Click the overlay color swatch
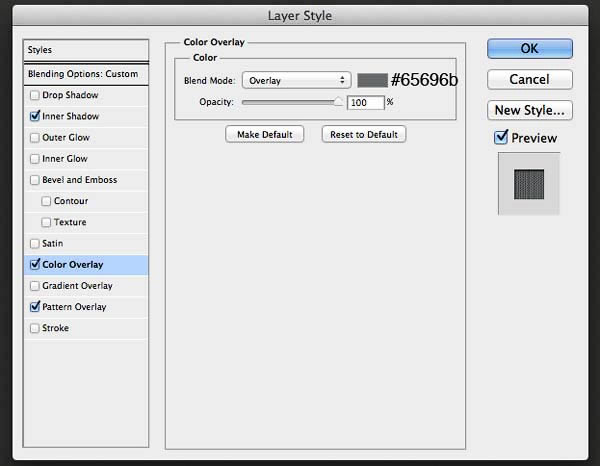Image resolution: width=600 pixels, height=466 pixels. 372,80
